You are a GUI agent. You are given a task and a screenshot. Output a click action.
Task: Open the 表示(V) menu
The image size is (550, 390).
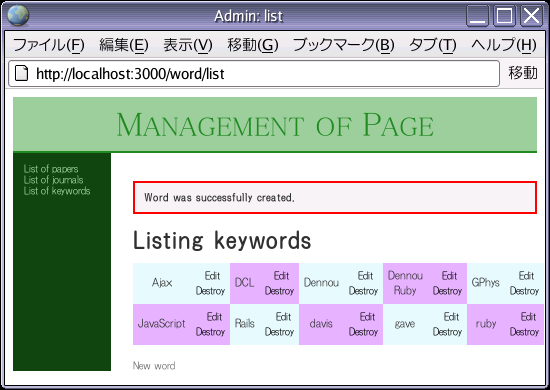click(188, 45)
